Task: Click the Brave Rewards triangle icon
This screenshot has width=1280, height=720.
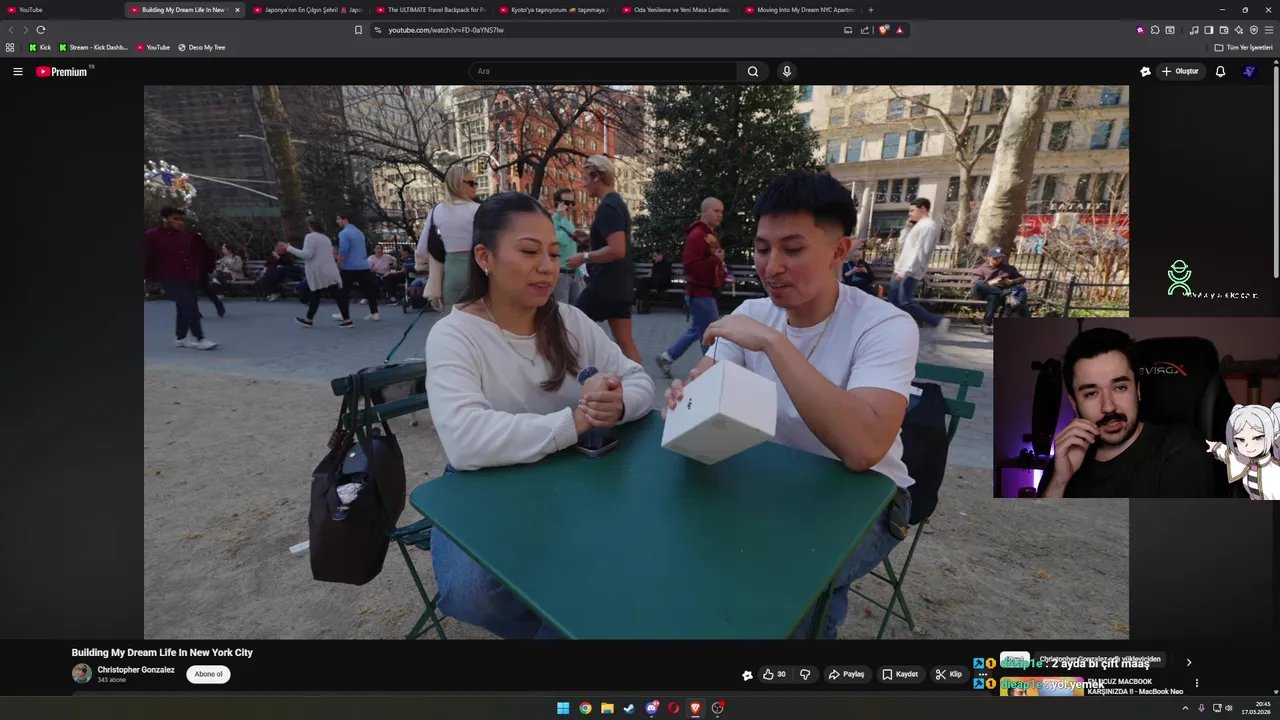Action: click(899, 30)
